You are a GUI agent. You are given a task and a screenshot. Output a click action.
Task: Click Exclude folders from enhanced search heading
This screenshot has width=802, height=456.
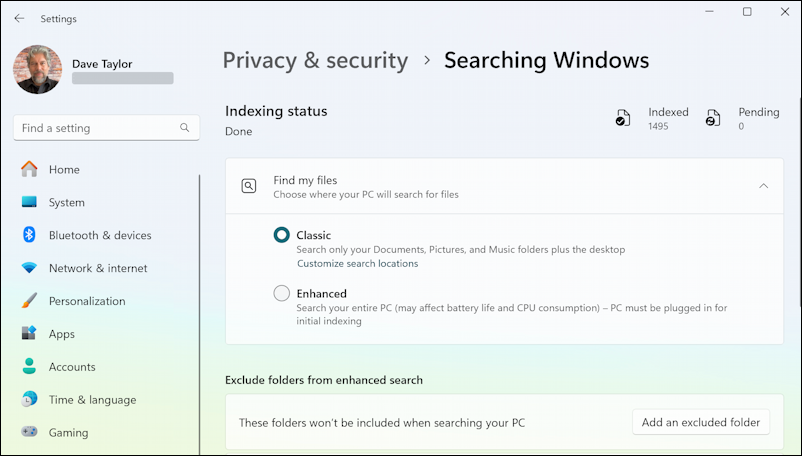click(x=324, y=380)
